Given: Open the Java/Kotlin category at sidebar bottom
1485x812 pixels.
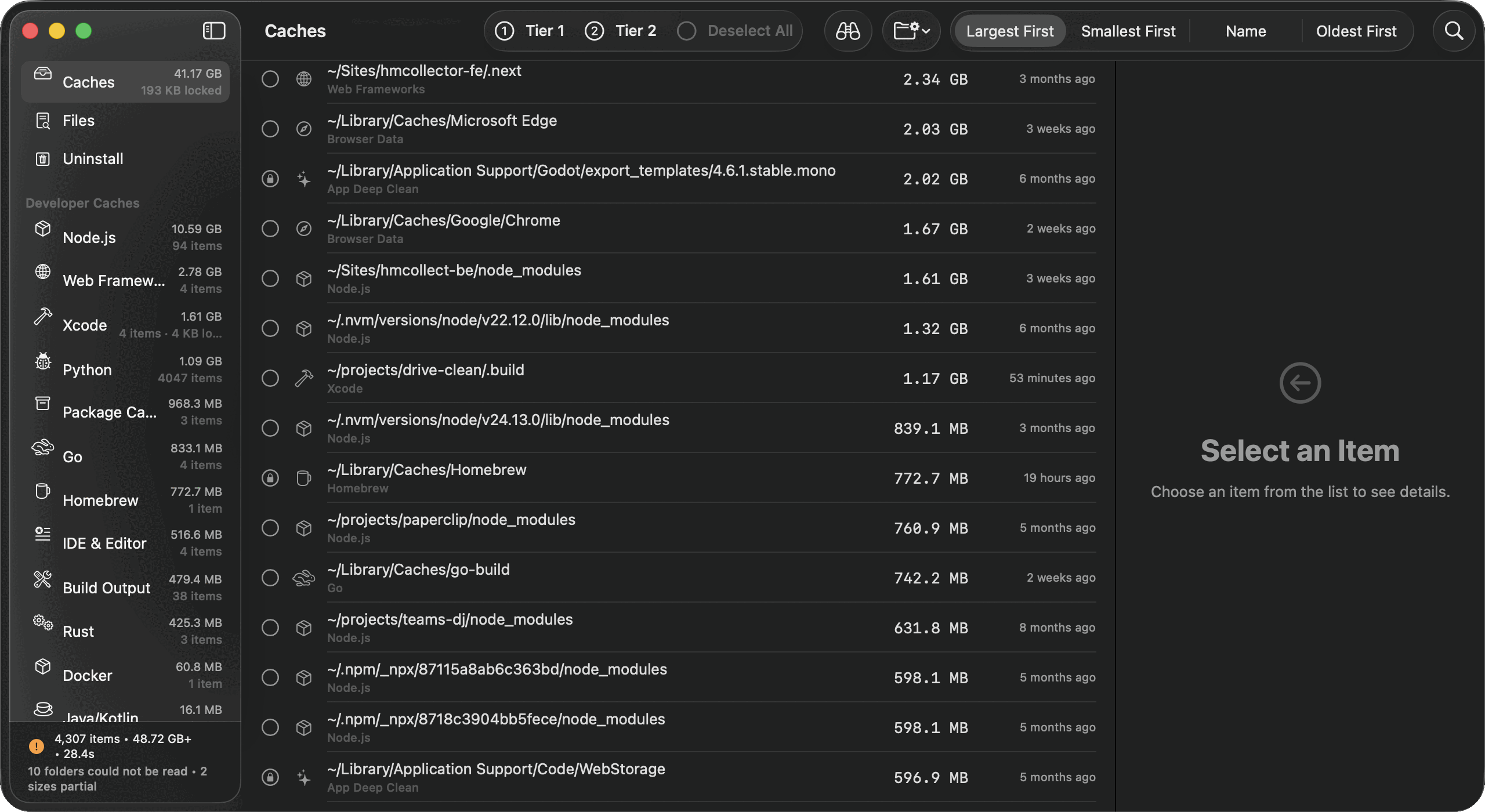Looking at the screenshot, I should [125, 712].
